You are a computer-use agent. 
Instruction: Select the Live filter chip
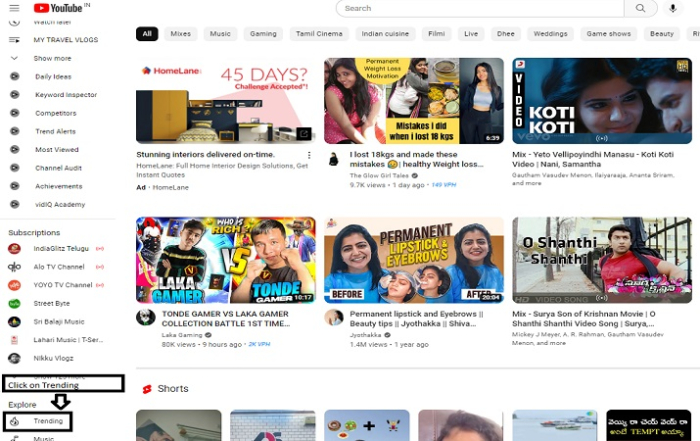471,33
